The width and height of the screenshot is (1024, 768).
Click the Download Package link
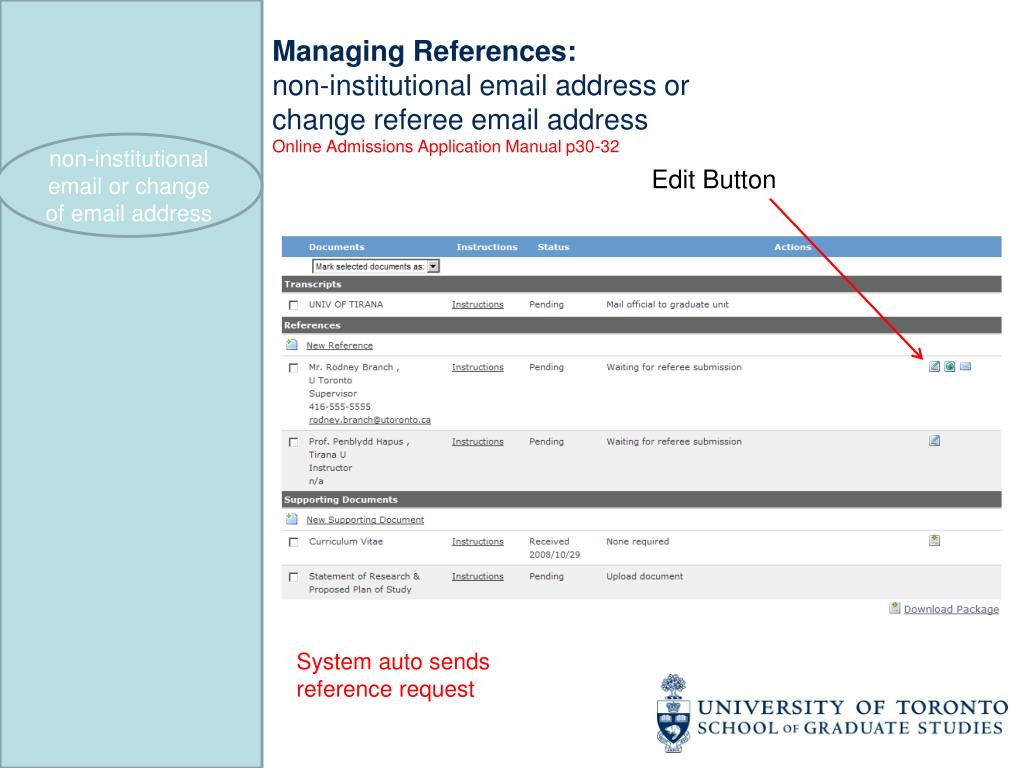point(951,609)
